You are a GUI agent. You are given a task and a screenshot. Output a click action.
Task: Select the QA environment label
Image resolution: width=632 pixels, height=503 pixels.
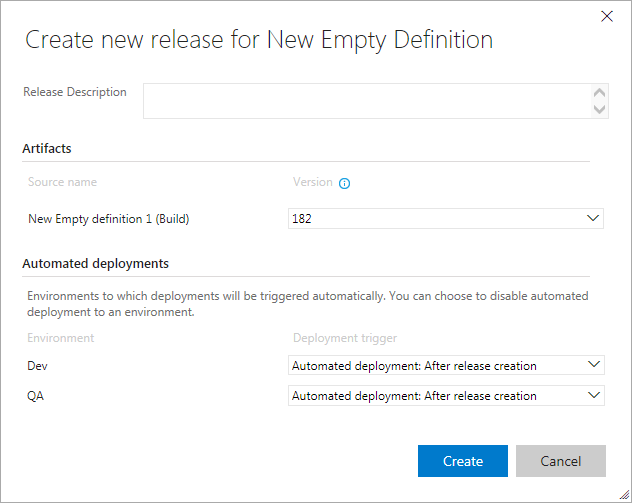pos(37,396)
